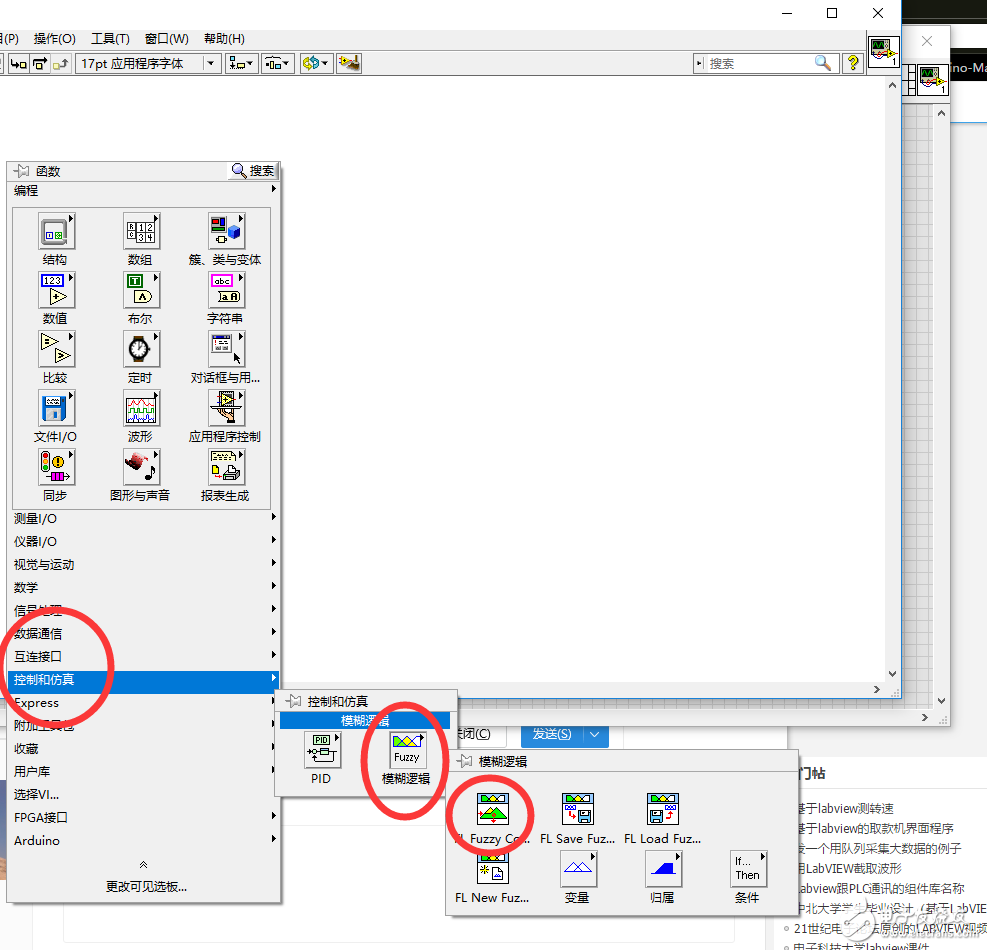The image size is (987, 950).
Task: Click the toolbar 搜索 search field
Action: click(x=759, y=63)
